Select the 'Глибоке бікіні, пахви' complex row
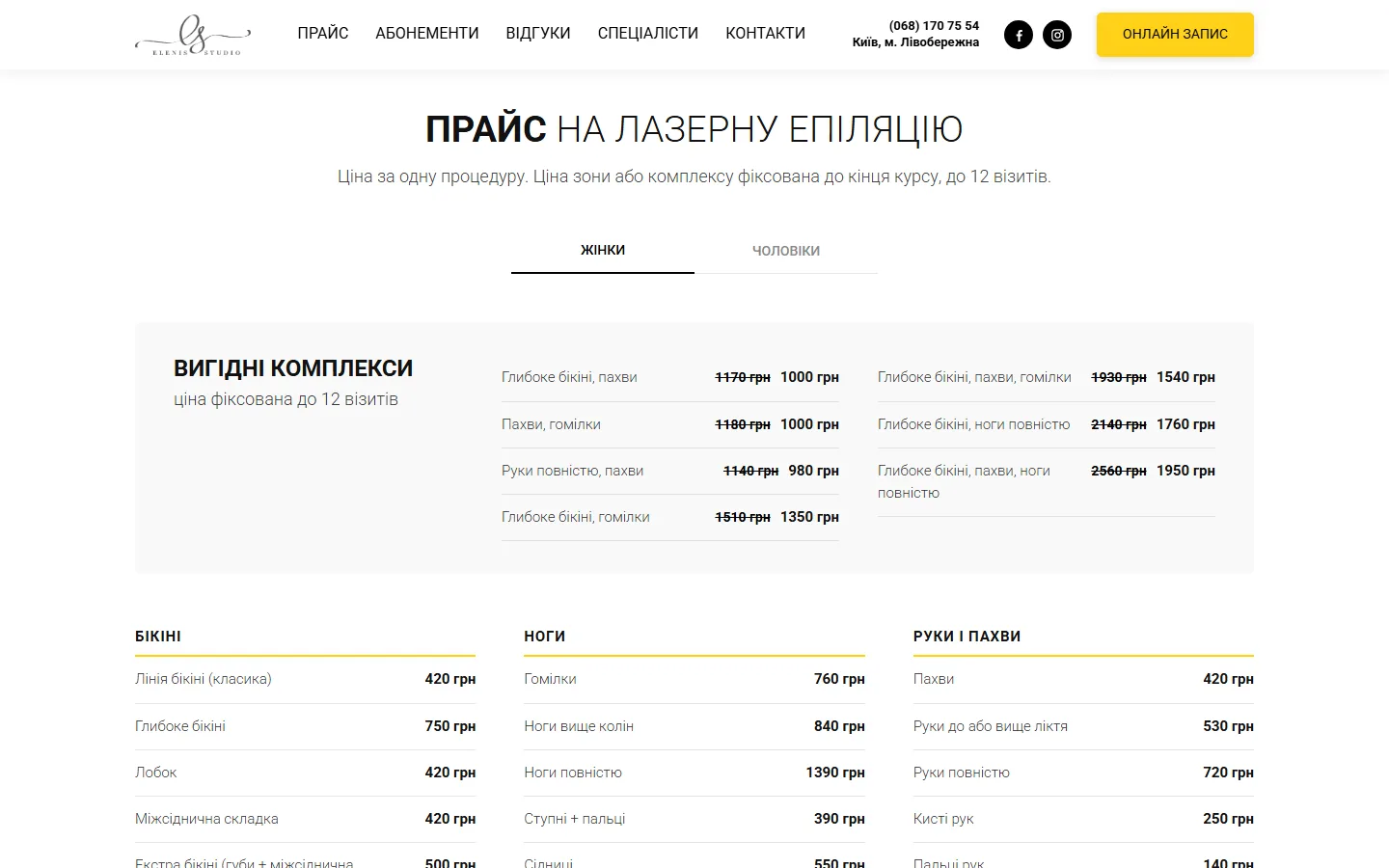 point(670,377)
